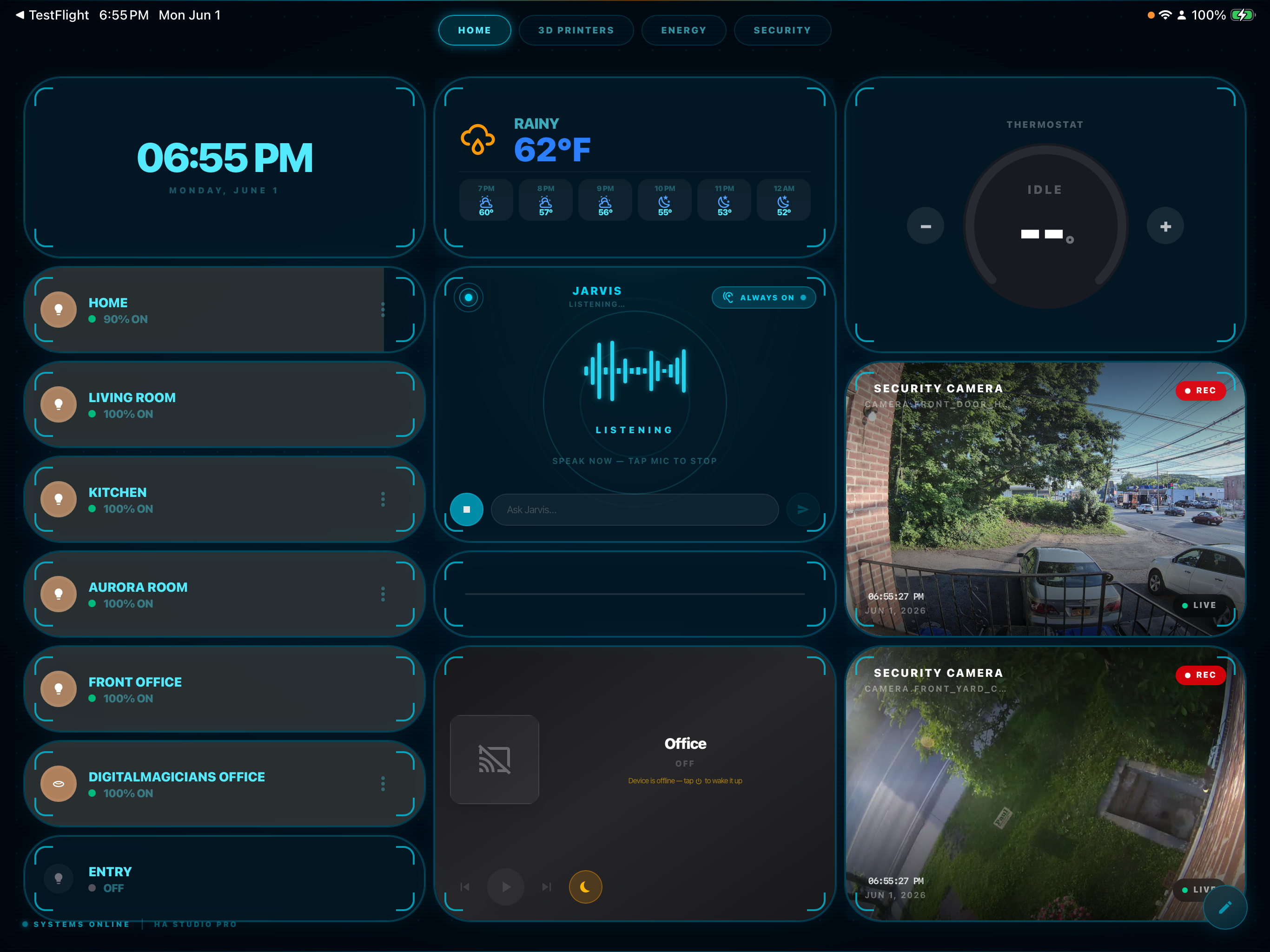1270x952 pixels.
Task: Open the edit dashboard pencil button
Action: click(x=1224, y=906)
